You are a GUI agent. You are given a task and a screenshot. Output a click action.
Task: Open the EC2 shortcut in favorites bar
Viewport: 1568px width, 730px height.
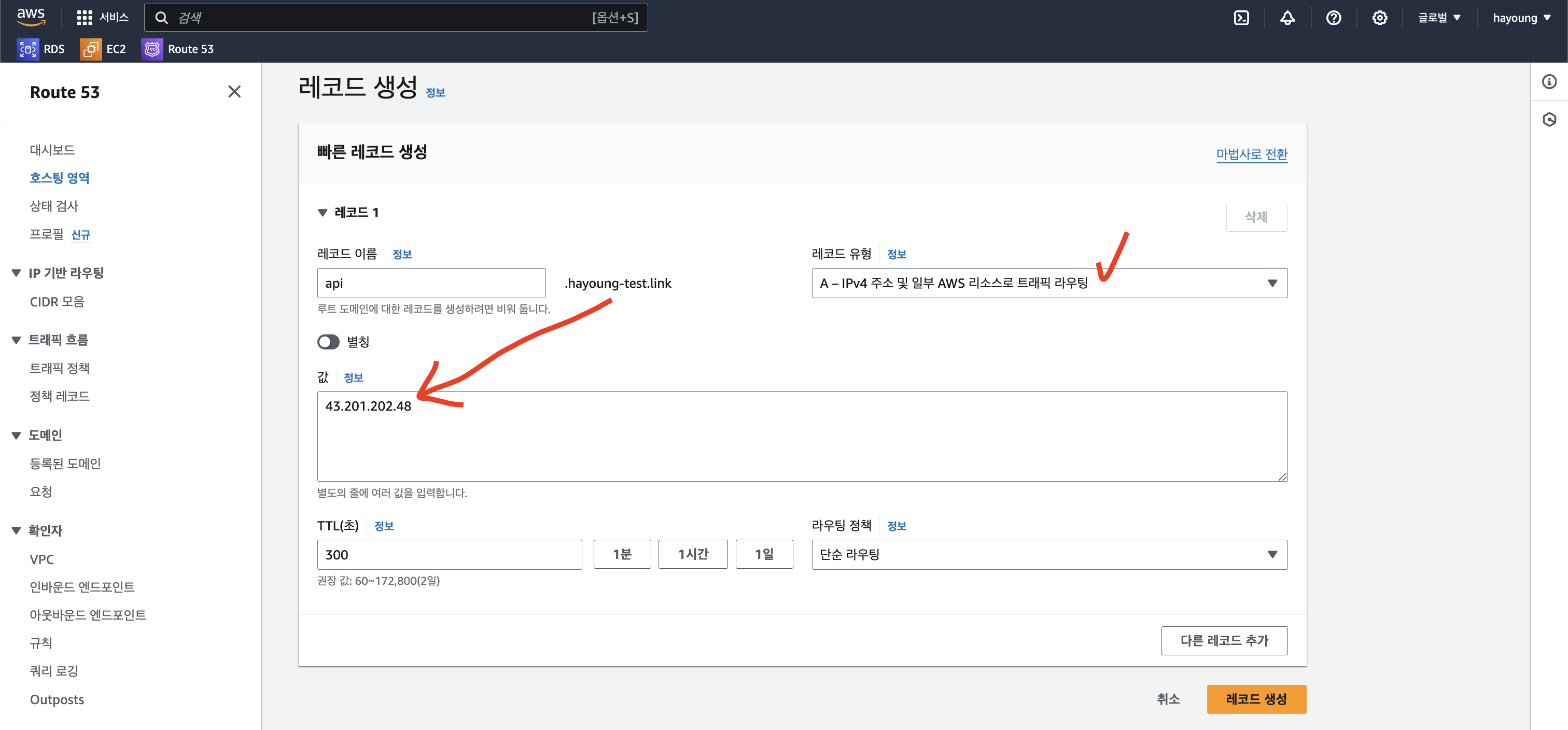point(103,49)
